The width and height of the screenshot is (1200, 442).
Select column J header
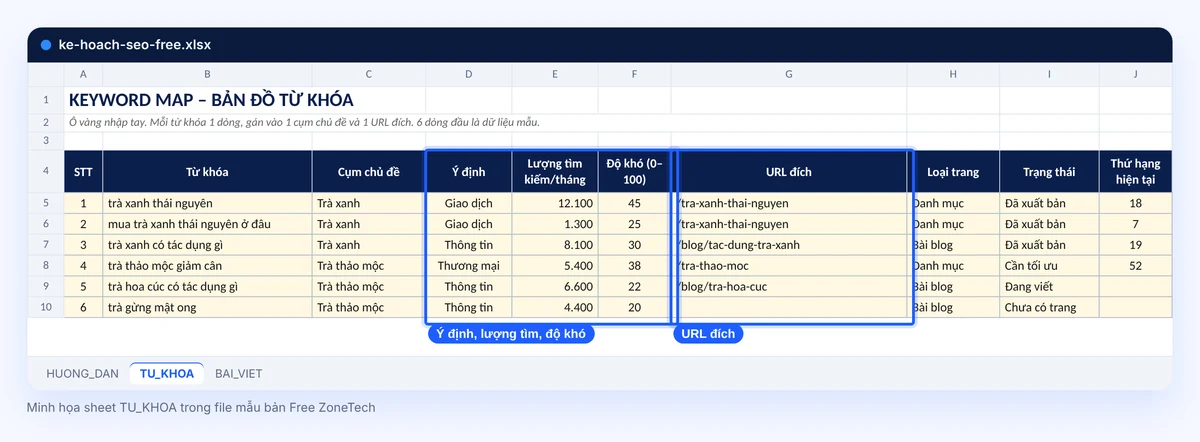pyautogui.click(x=1136, y=75)
